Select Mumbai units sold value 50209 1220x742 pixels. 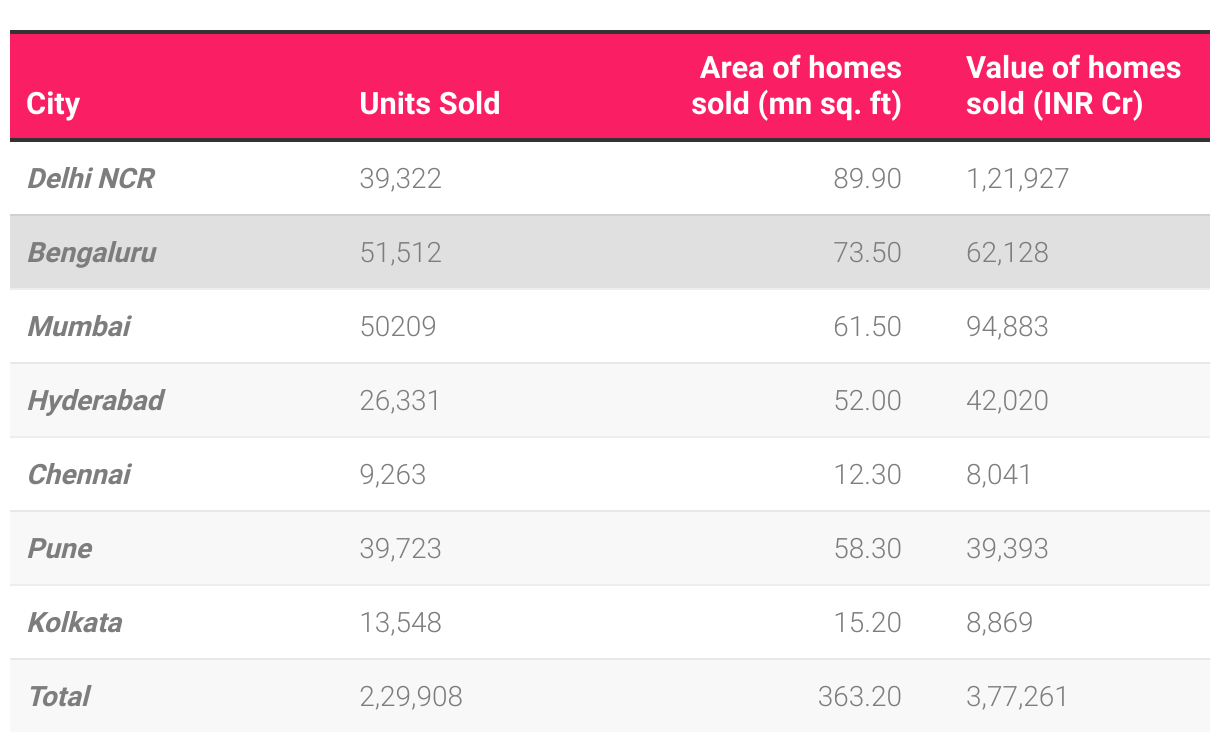tap(398, 326)
